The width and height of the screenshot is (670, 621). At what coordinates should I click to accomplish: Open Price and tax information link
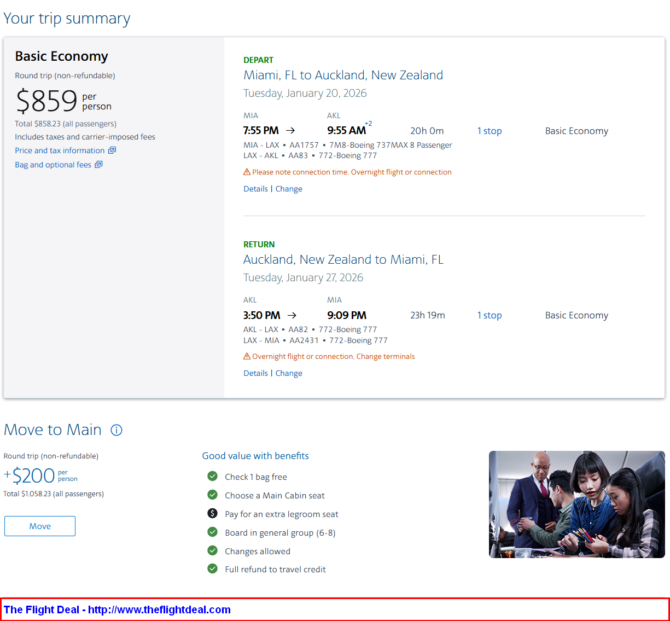[59, 151]
